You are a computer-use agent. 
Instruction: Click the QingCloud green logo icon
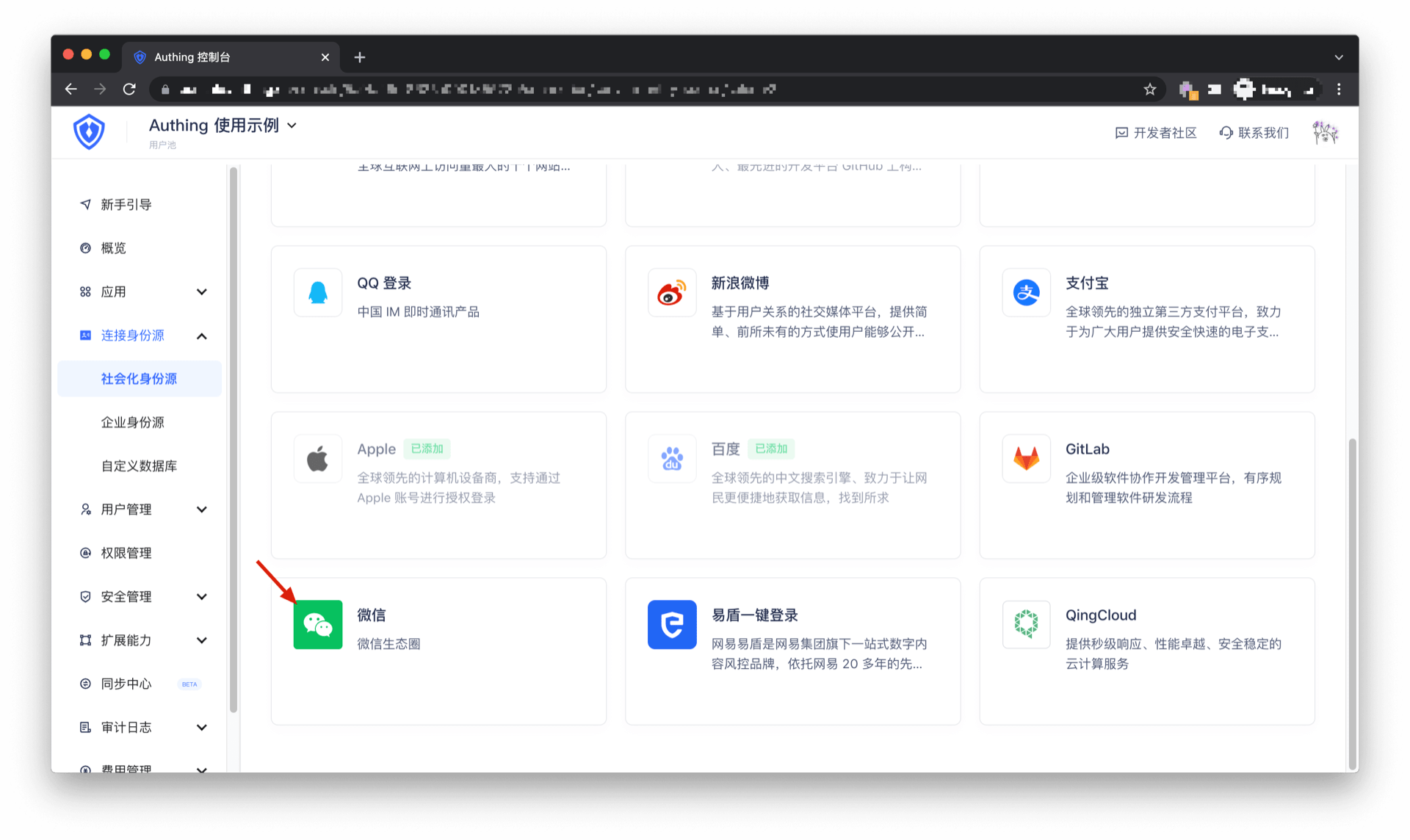tap(1026, 624)
